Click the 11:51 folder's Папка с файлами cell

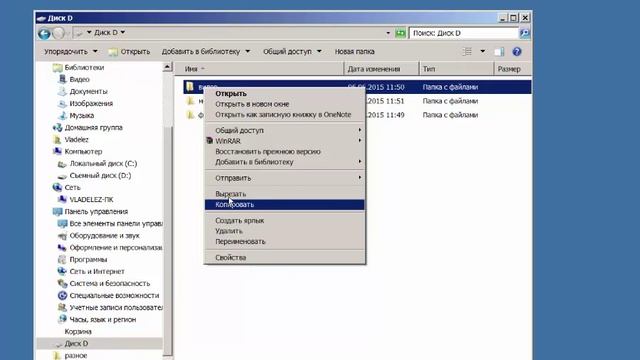click(x=450, y=101)
